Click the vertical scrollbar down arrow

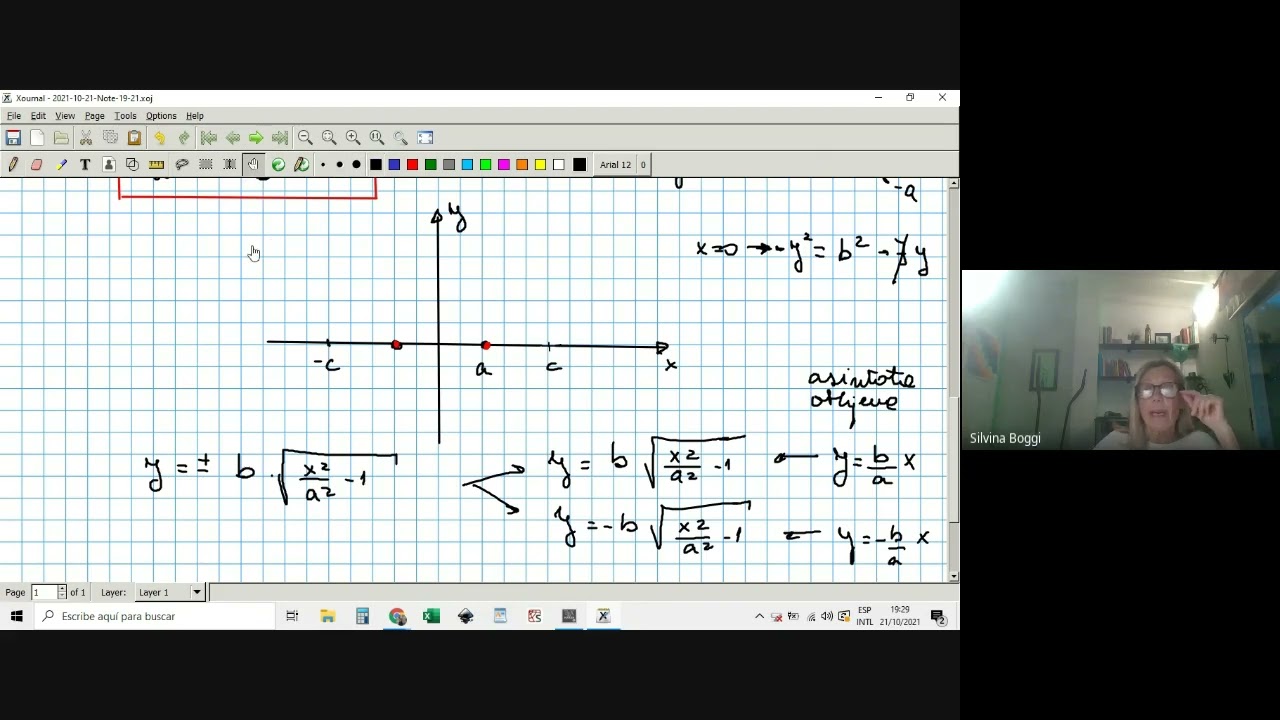pos(954,576)
